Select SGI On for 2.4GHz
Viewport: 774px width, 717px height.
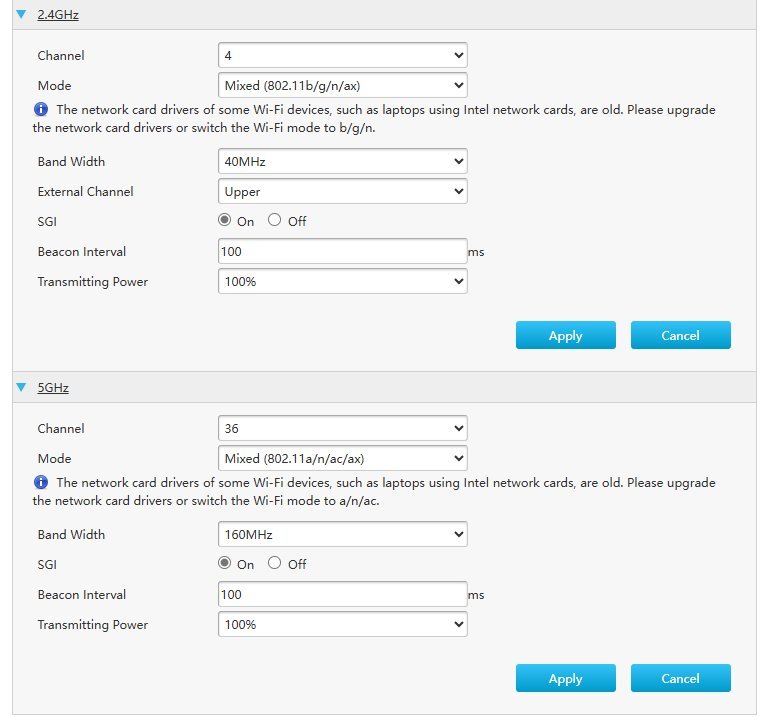pos(225,220)
